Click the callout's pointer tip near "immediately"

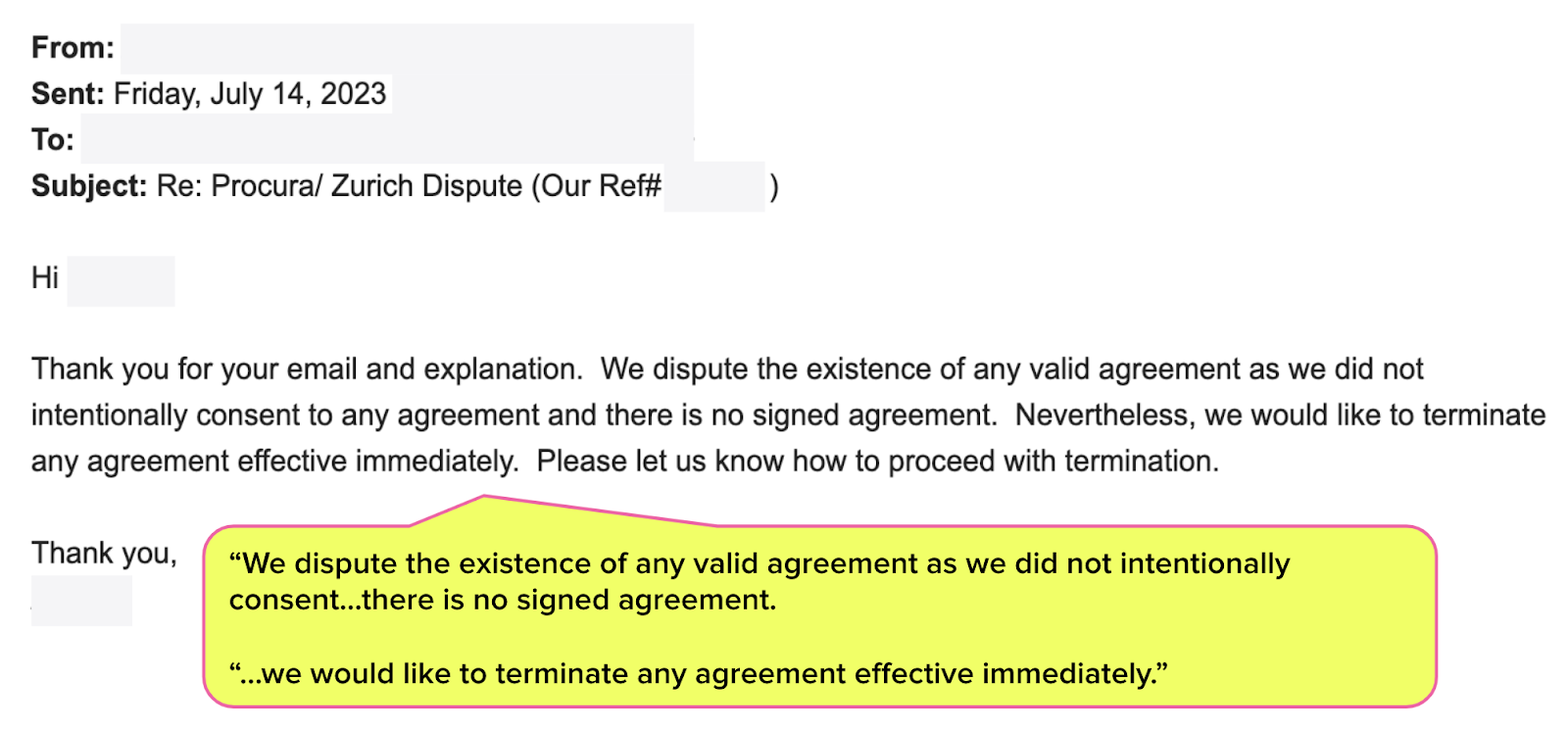(484, 498)
